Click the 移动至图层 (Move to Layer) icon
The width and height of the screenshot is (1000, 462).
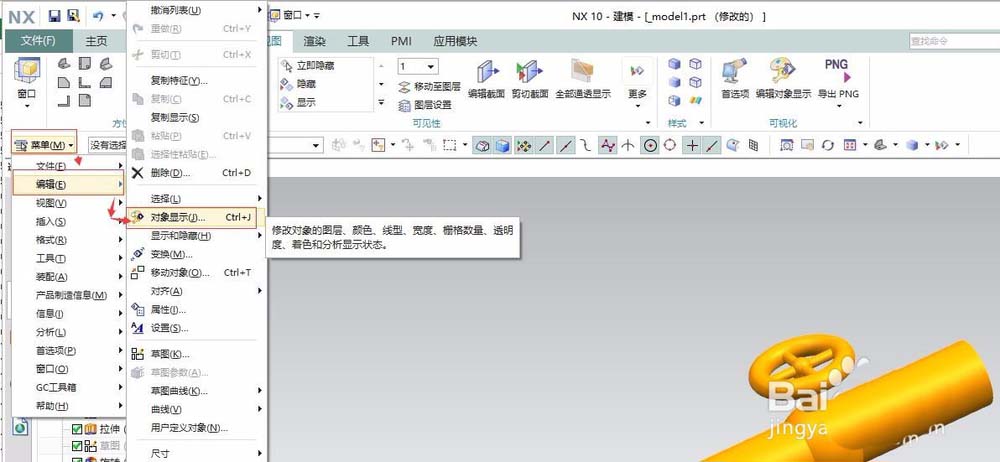click(404, 87)
